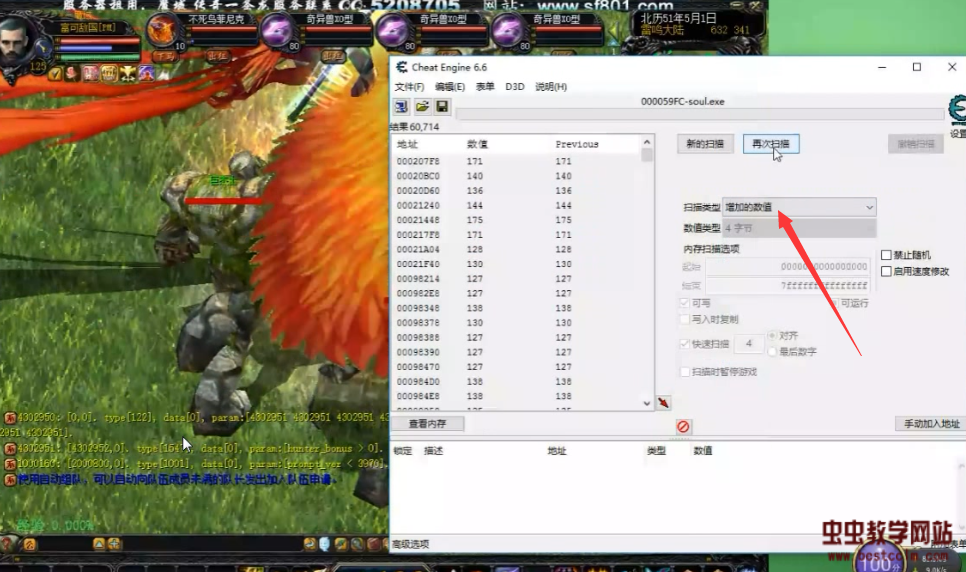This screenshot has width=966, height=572.
Task: Open 高级选项 at the window bottom
Action: 411,544
